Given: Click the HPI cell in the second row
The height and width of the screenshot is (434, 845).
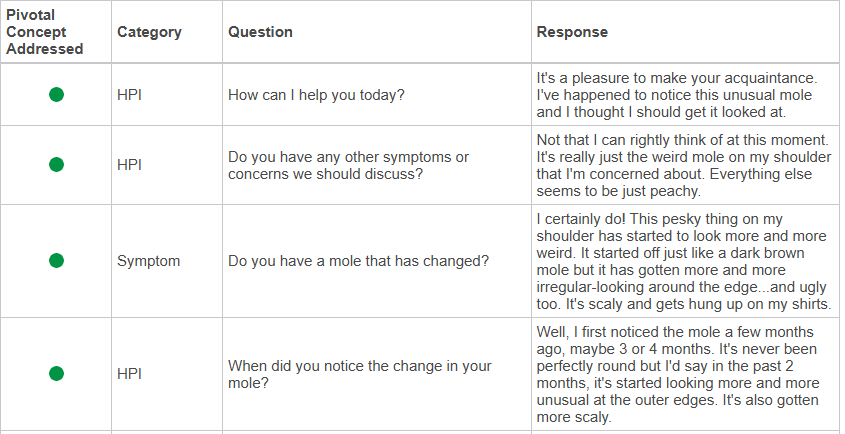Looking at the screenshot, I should coord(129,165).
